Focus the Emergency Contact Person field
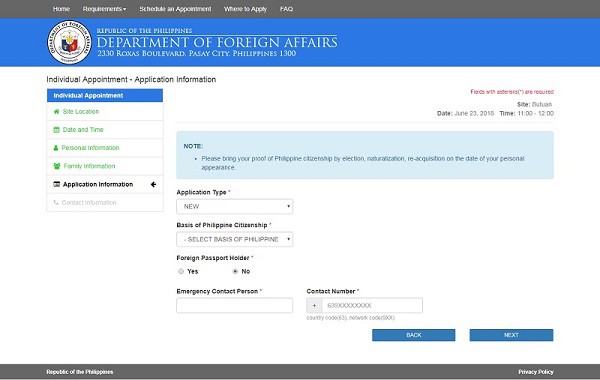The image size is (600, 380). pyautogui.click(x=235, y=305)
